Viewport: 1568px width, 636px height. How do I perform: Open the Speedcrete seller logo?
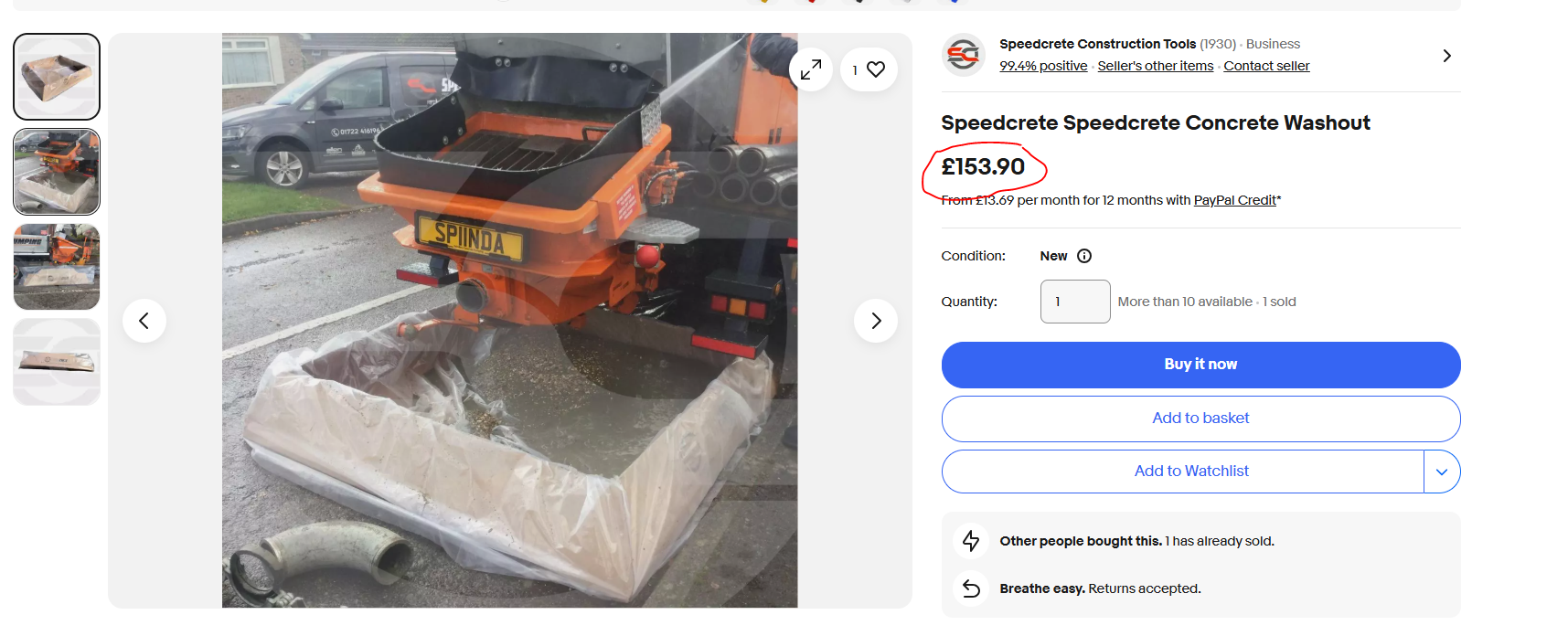click(964, 56)
